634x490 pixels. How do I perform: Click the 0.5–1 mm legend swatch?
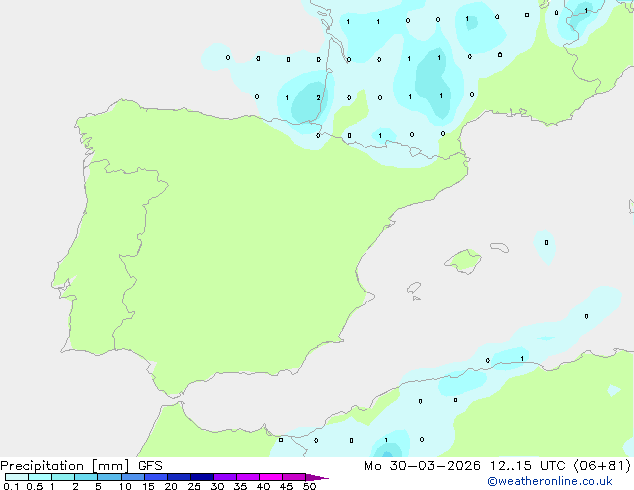40,477
